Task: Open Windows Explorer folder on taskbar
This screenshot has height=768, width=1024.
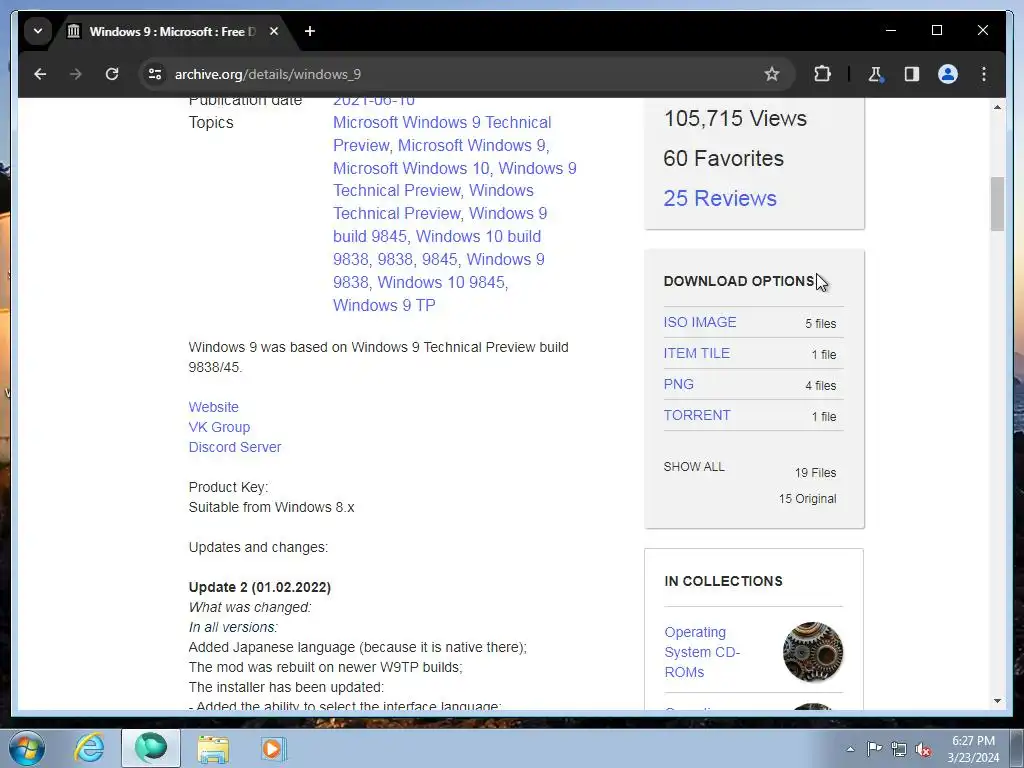Action: point(213,748)
